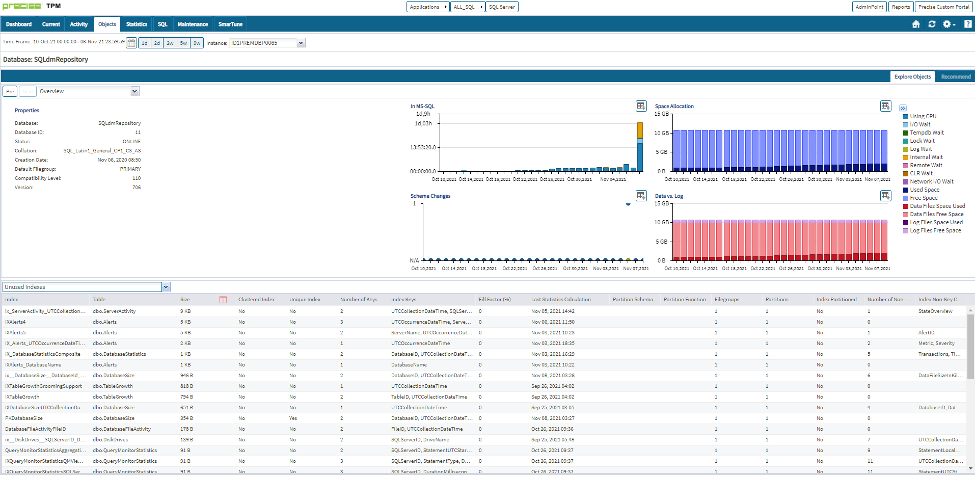Open the Maintenance tab
Viewport: 977px width, 477px height.
pos(193,24)
